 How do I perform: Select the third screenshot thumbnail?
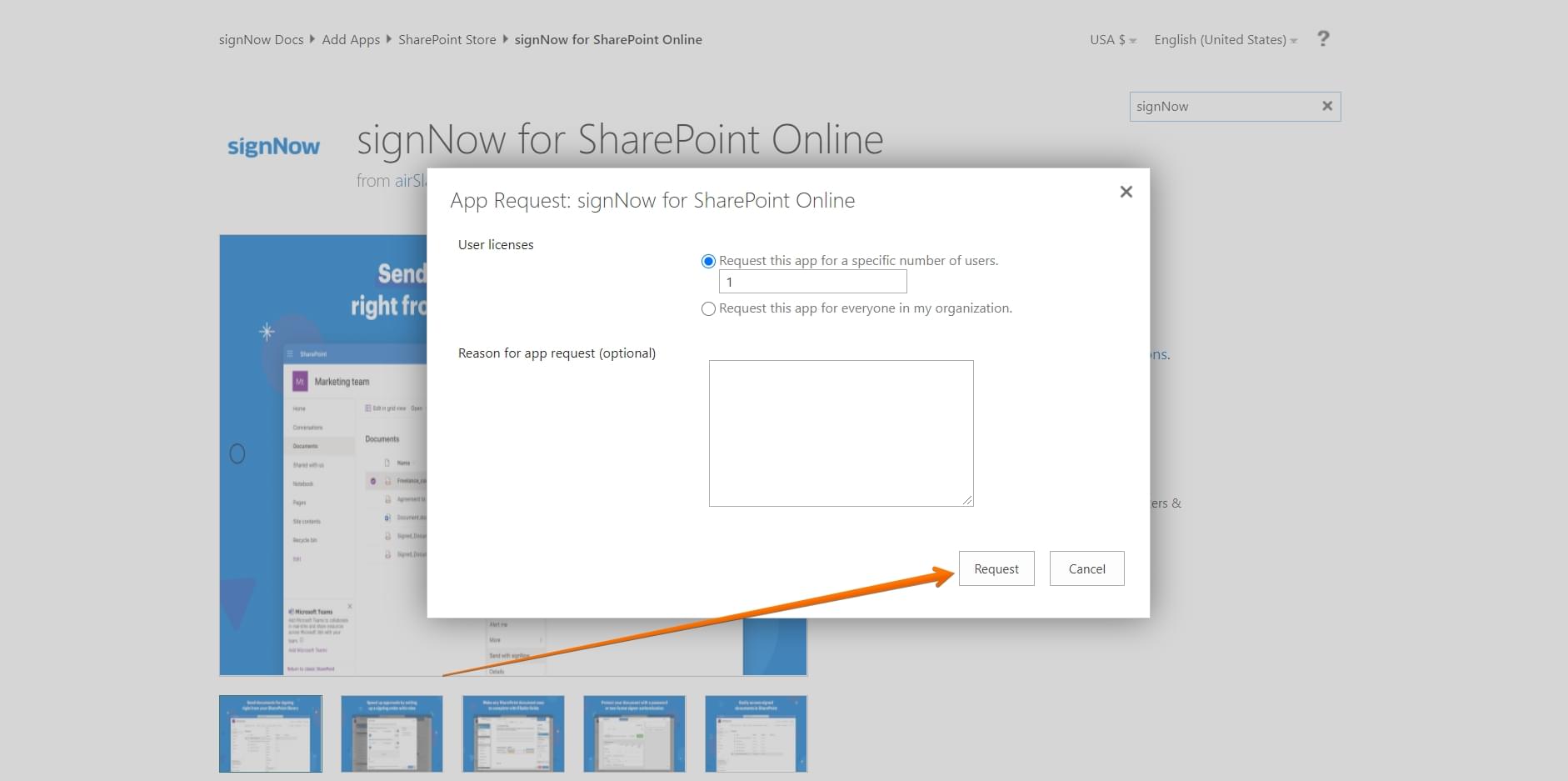pos(513,733)
